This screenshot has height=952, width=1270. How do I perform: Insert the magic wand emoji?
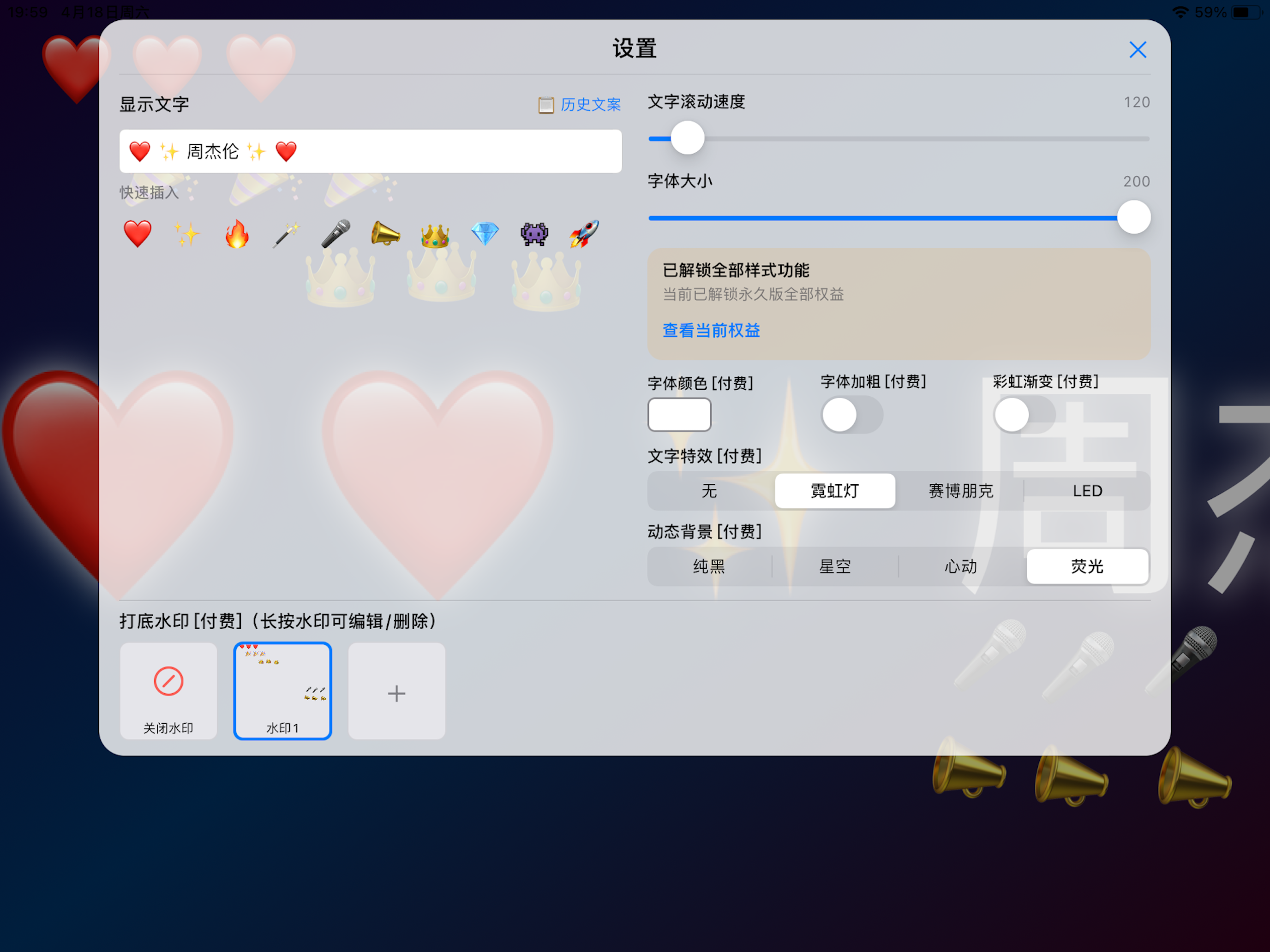tap(286, 234)
